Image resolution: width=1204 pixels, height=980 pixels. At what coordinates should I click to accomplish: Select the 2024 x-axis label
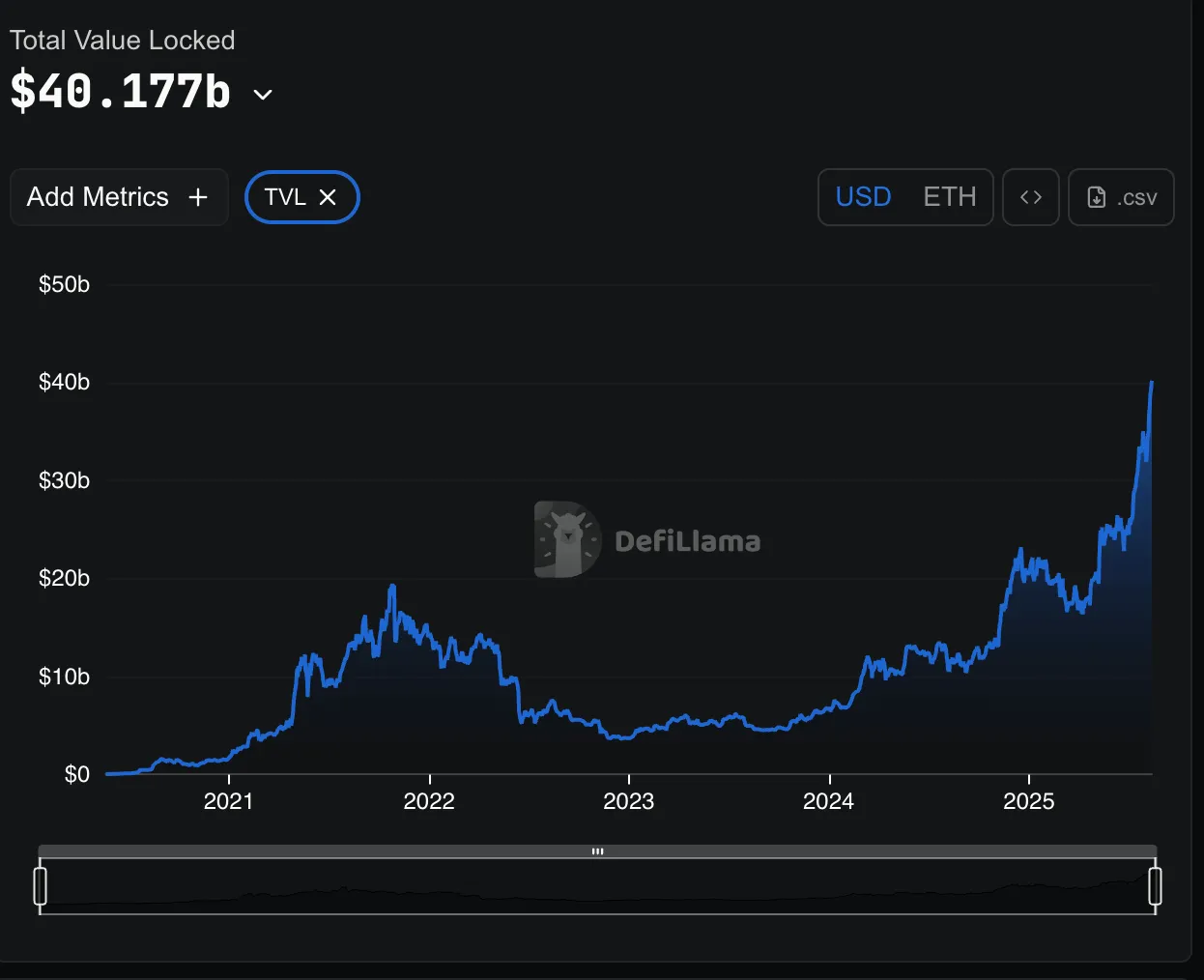[828, 801]
